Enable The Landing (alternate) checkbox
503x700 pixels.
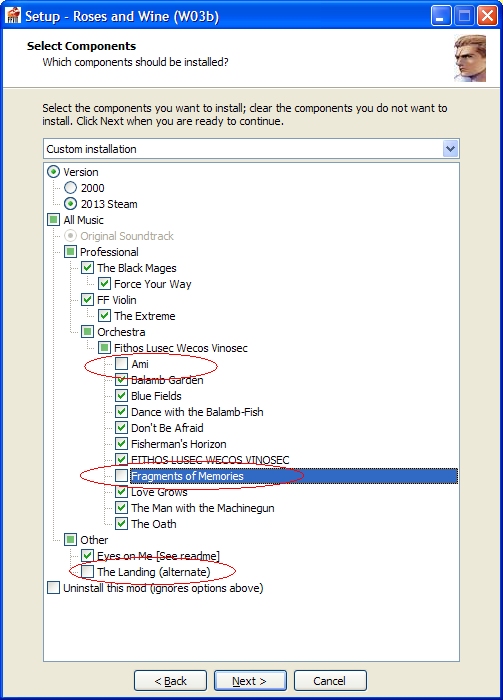(x=87, y=572)
